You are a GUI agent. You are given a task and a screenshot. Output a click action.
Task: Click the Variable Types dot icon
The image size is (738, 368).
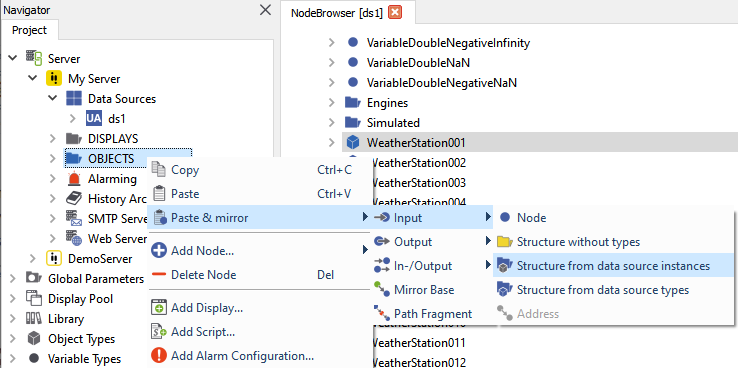[34, 358]
